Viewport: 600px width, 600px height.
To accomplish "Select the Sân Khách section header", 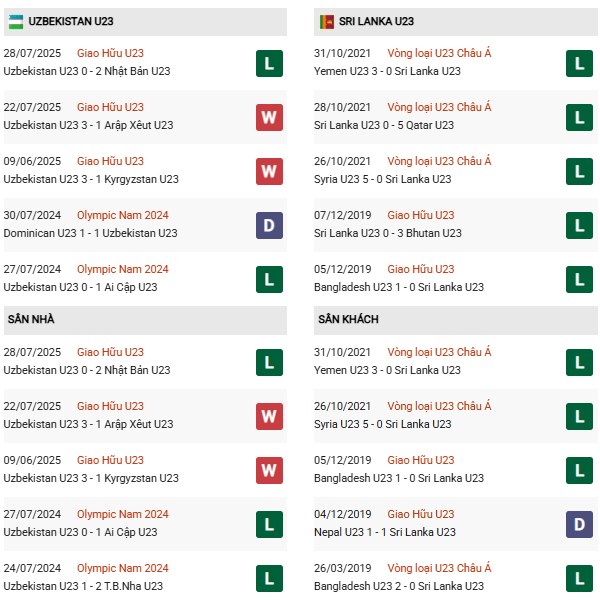I will tap(348, 320).
